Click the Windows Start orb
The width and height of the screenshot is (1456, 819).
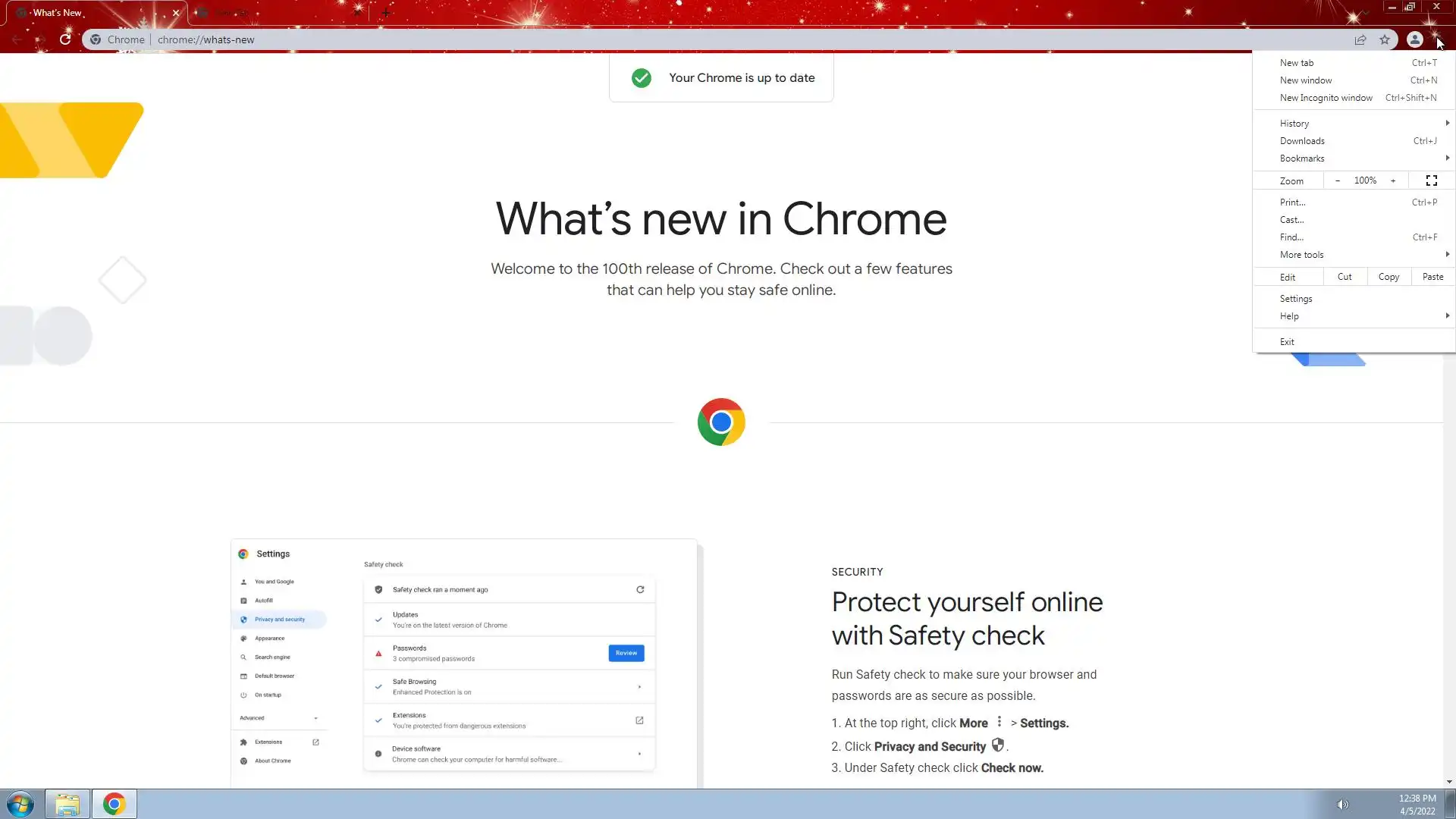click(20, 804)
